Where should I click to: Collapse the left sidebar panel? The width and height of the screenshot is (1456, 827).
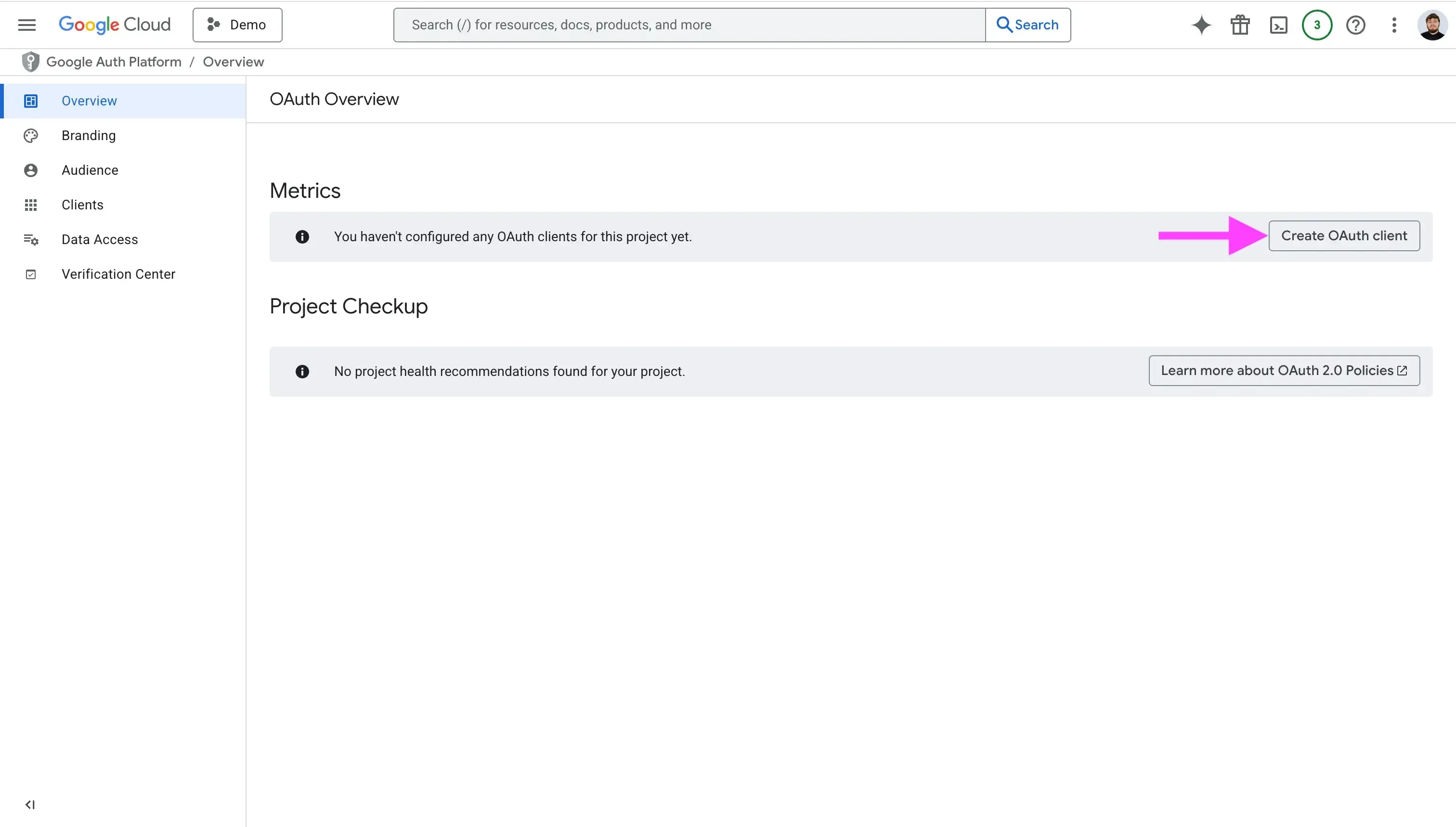click(x=30, y=804)
